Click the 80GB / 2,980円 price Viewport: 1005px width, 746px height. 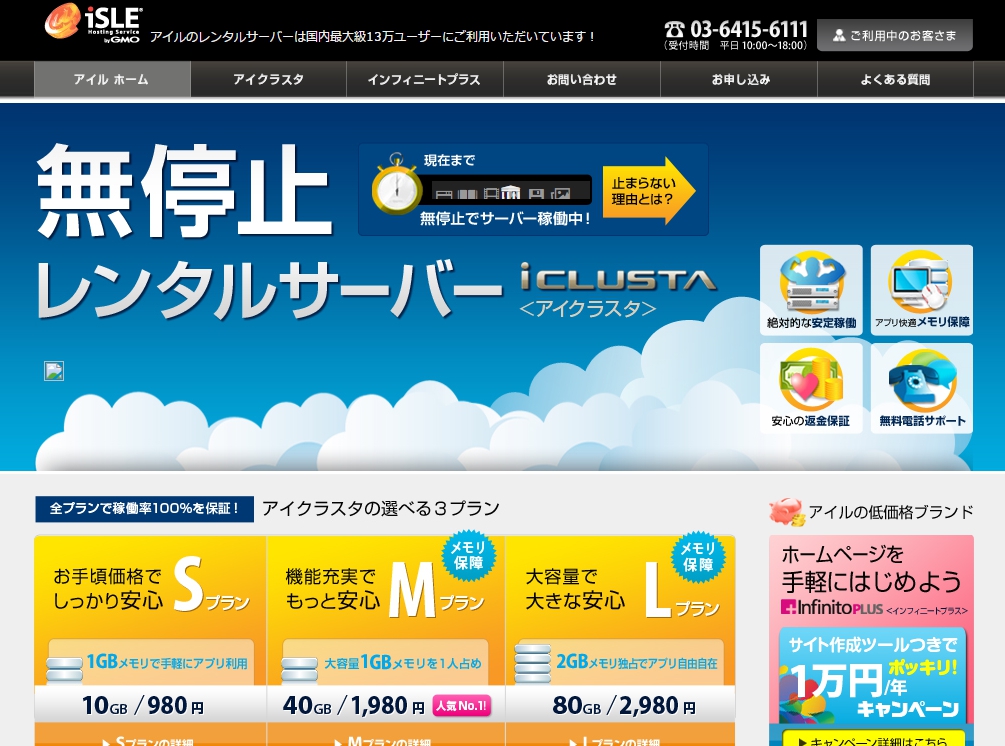[624, 706]
